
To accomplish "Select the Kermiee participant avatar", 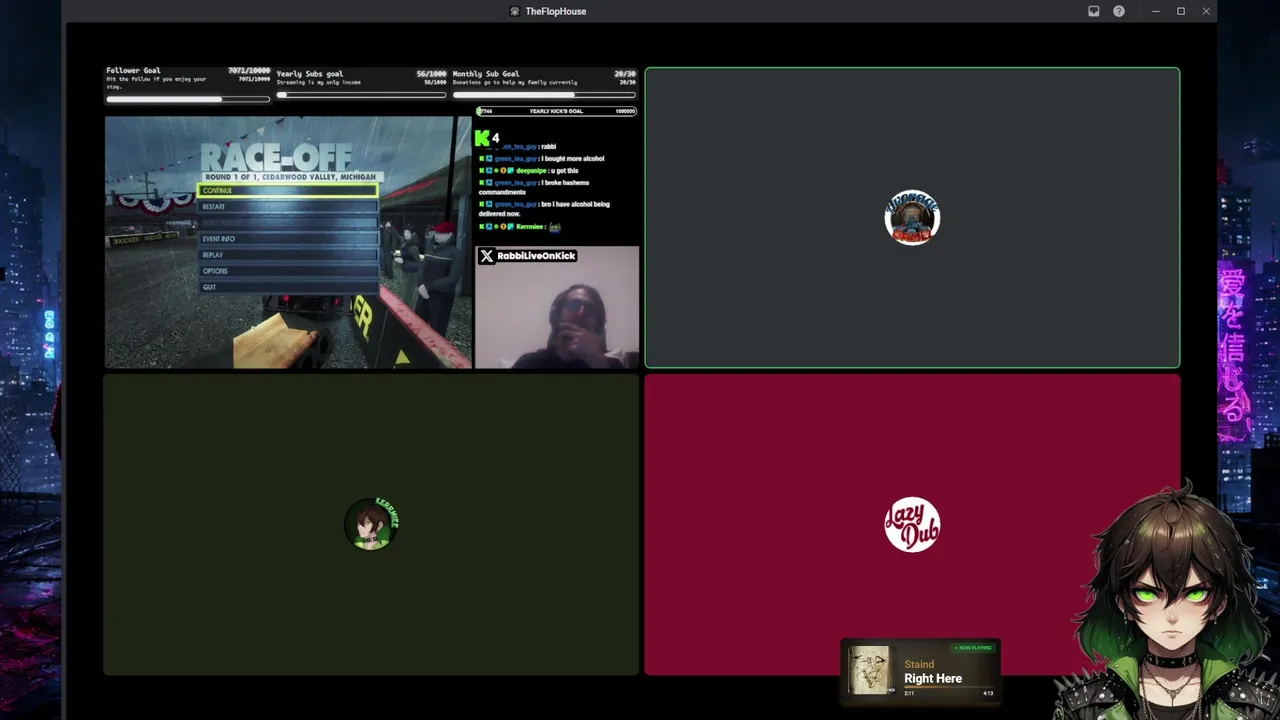I will (371, 524).
